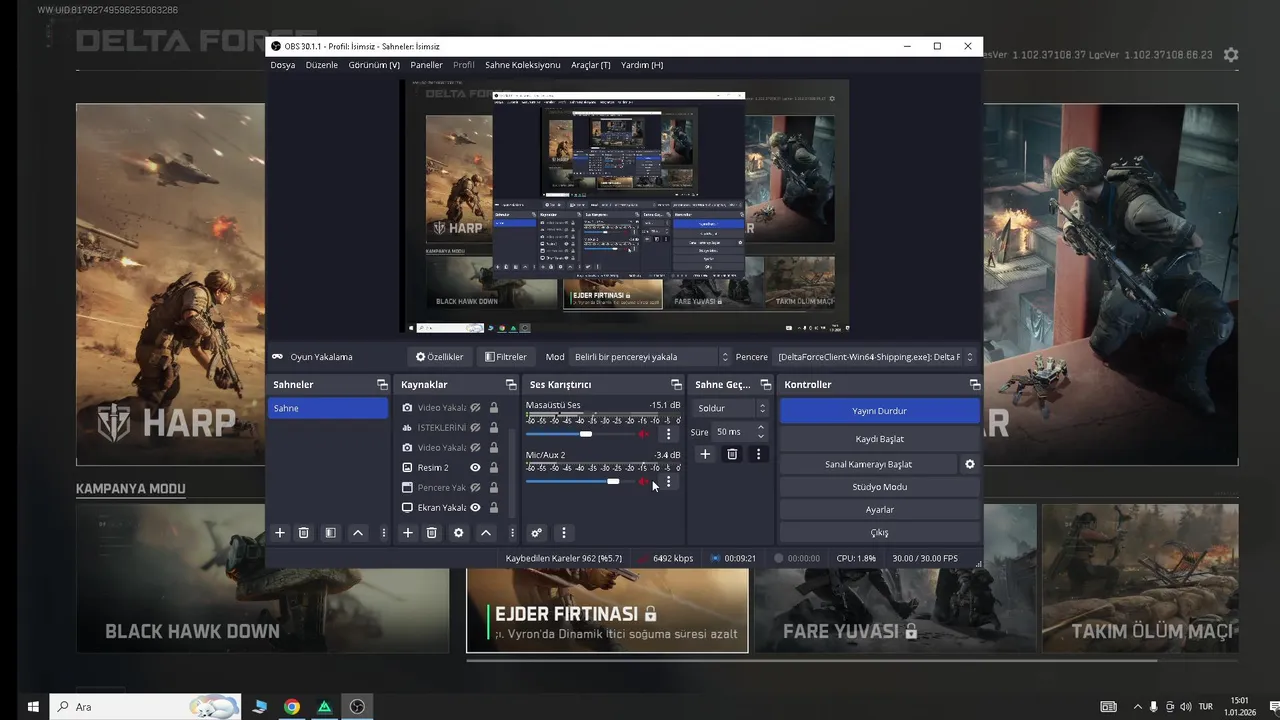Pop out the Ses Karıştırıcı panel

[677, 385]
